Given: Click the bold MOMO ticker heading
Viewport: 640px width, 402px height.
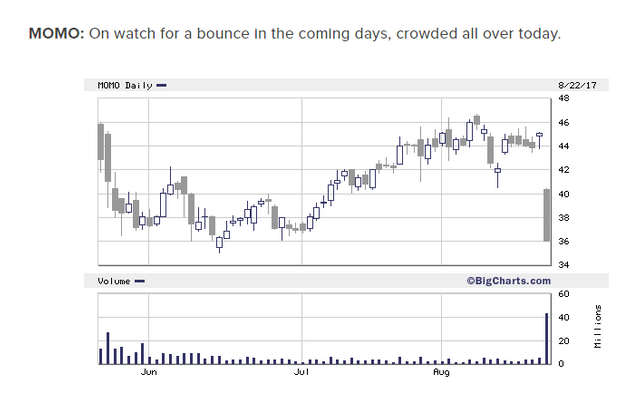Looking at the screenshot, I should pyautogui.click(x=56, y=33).
